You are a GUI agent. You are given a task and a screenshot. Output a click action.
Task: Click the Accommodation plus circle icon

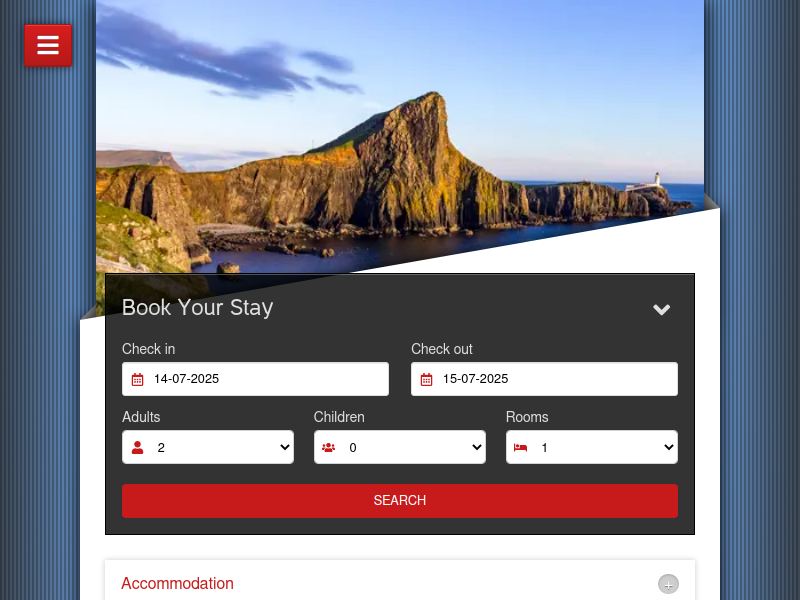668,584
